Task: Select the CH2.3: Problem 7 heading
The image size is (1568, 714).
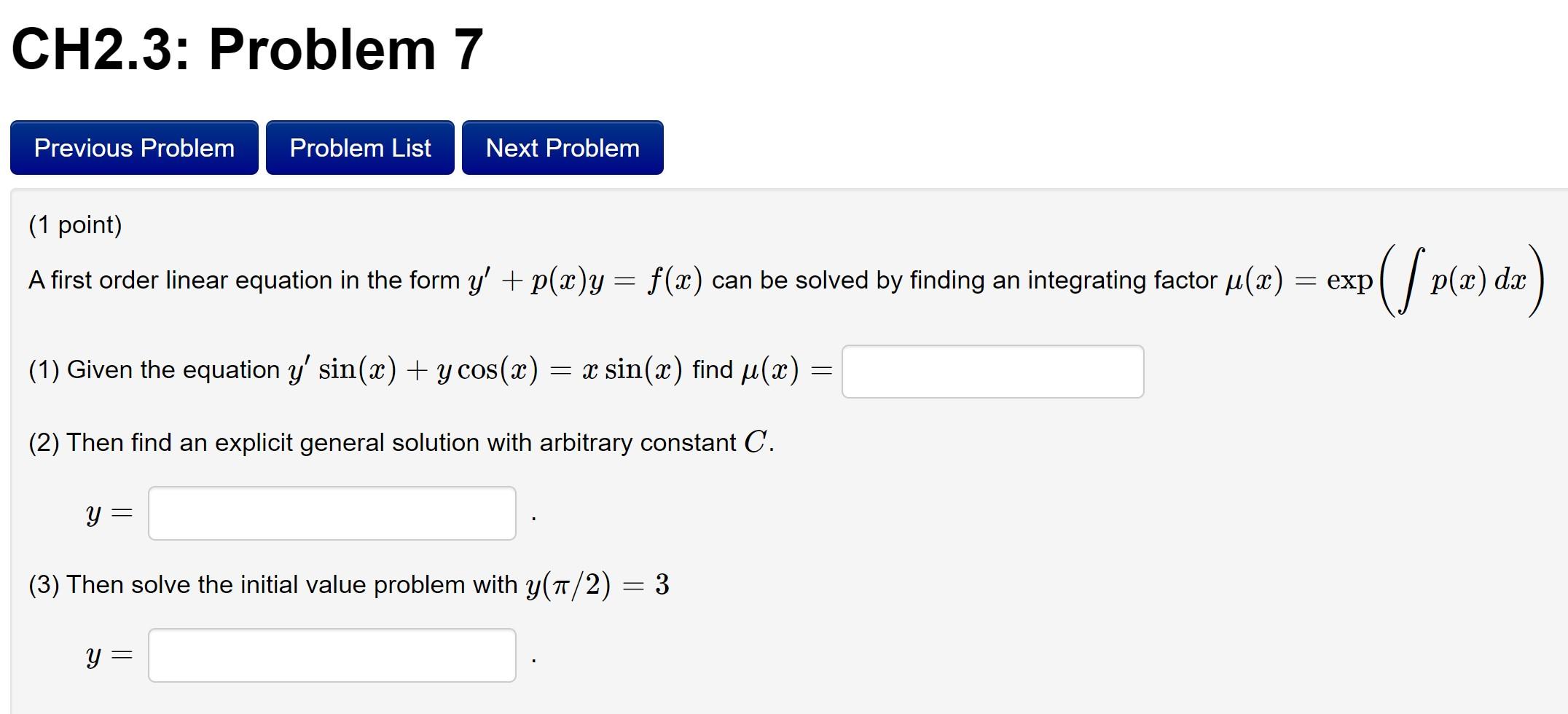Action: [x=244, y=48]
